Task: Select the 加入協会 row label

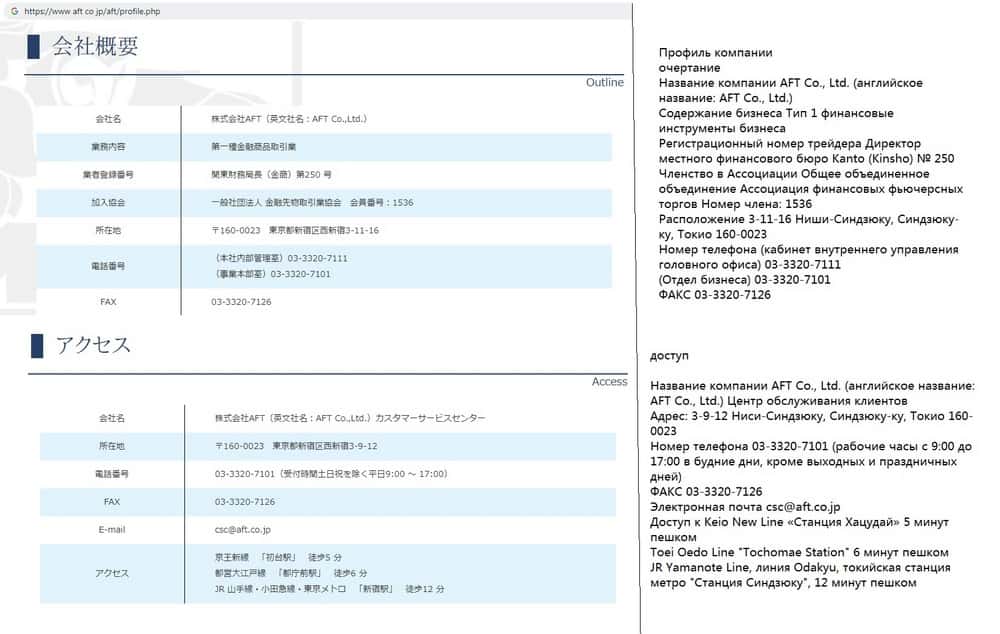Action: (108, 202)
